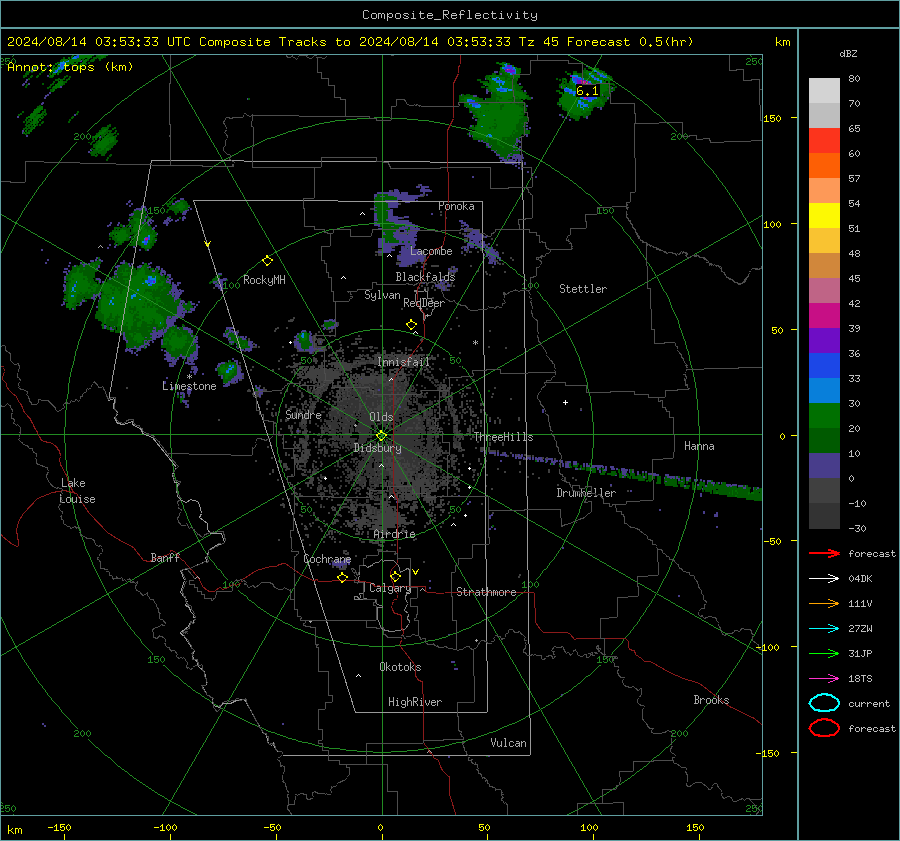The height and width of the screenshot is (841, 900).
Task: Click the '31JP' legend label
Action: 860,653
